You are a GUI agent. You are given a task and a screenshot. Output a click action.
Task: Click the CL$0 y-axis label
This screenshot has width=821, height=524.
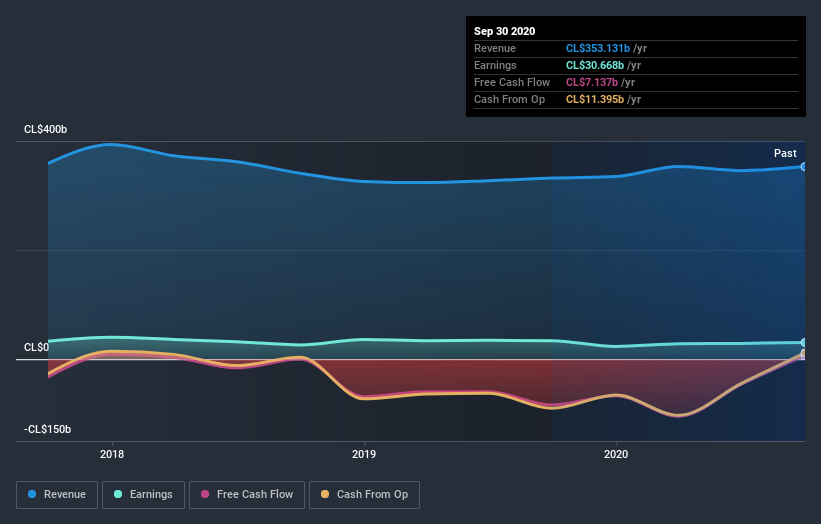tap(36, 348)
